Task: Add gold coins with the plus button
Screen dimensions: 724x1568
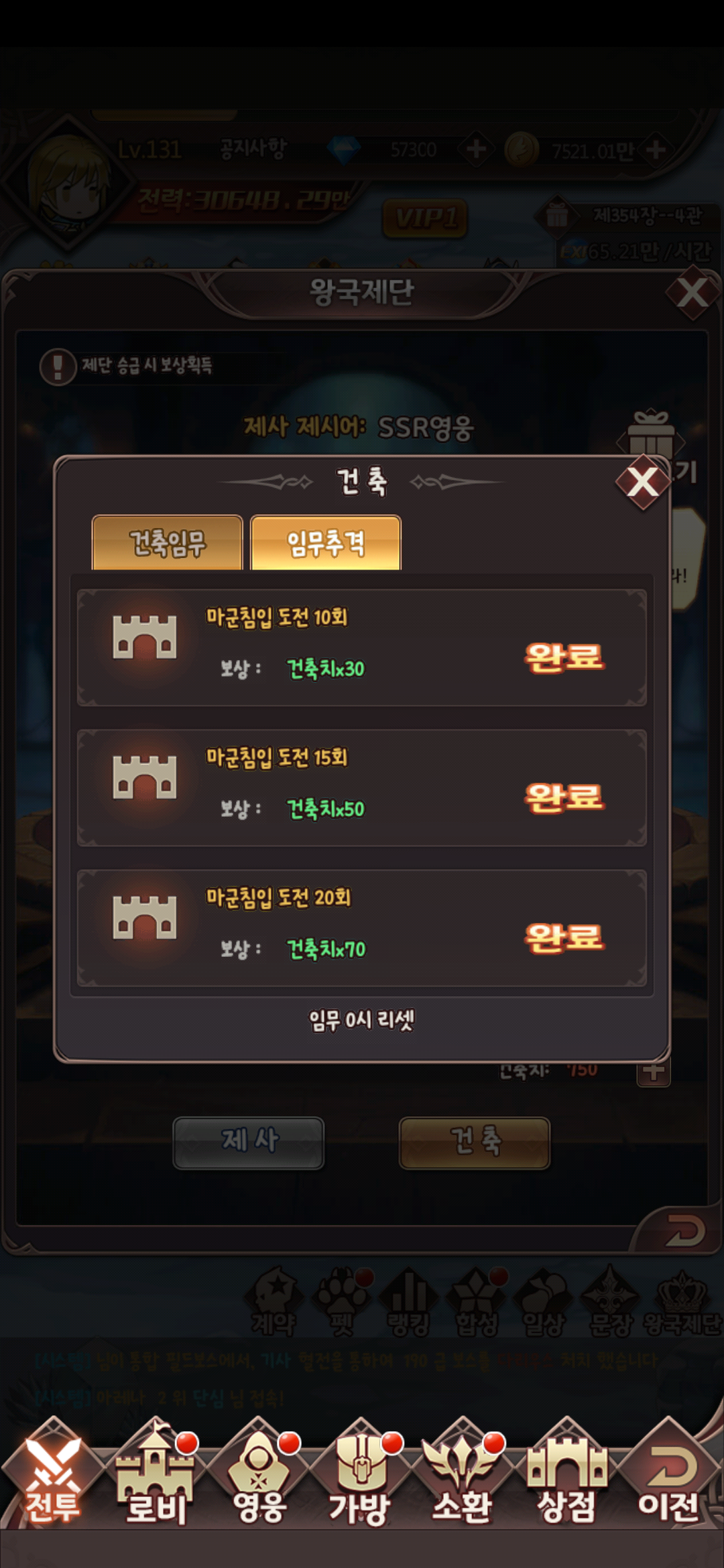Action: click(x=656, y=149)
